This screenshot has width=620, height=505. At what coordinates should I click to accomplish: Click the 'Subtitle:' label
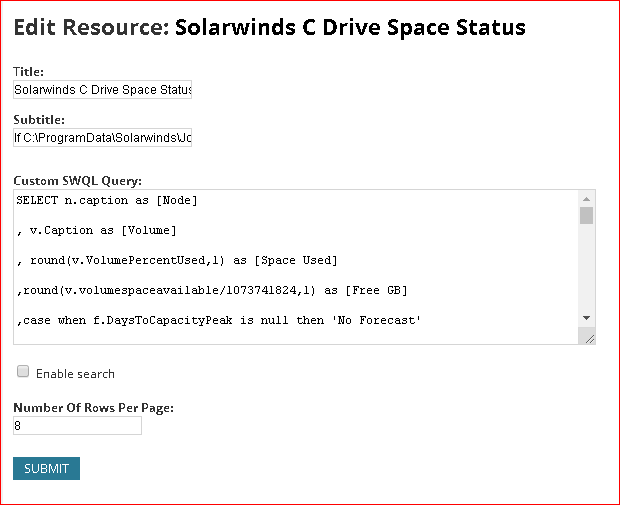[x=39, y=119]
